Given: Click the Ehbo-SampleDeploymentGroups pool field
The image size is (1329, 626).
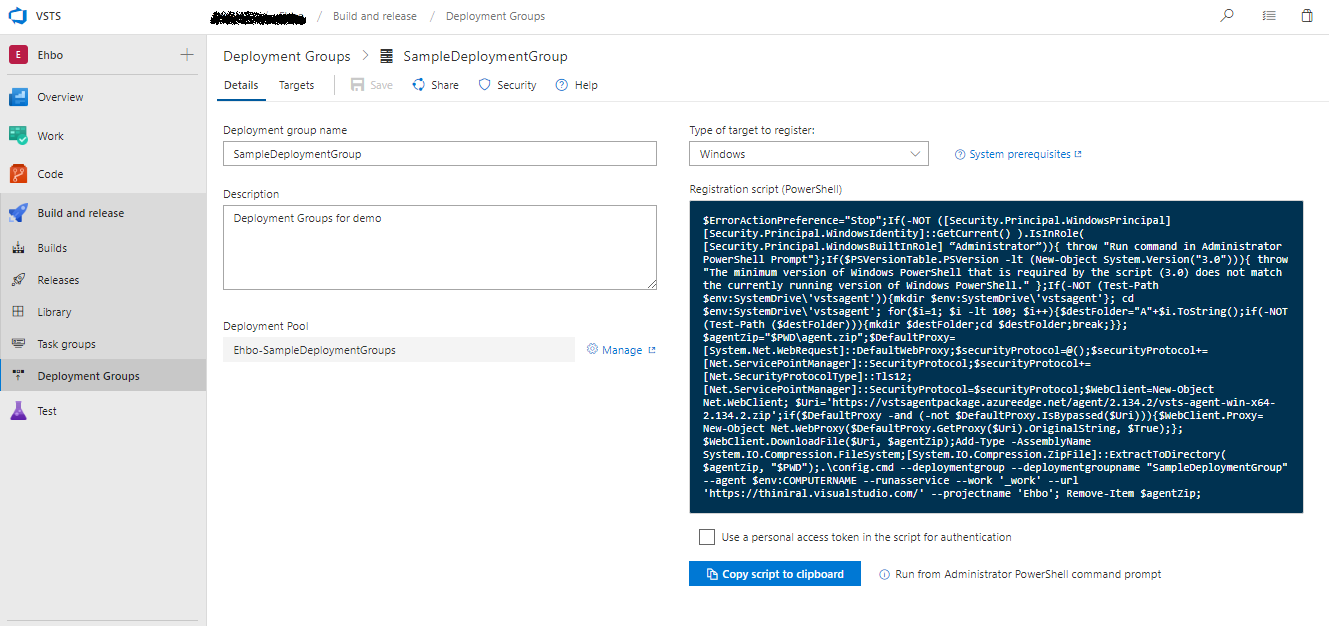Looking at the screenshot, I should pyautogui.click(x=399, y=350).
